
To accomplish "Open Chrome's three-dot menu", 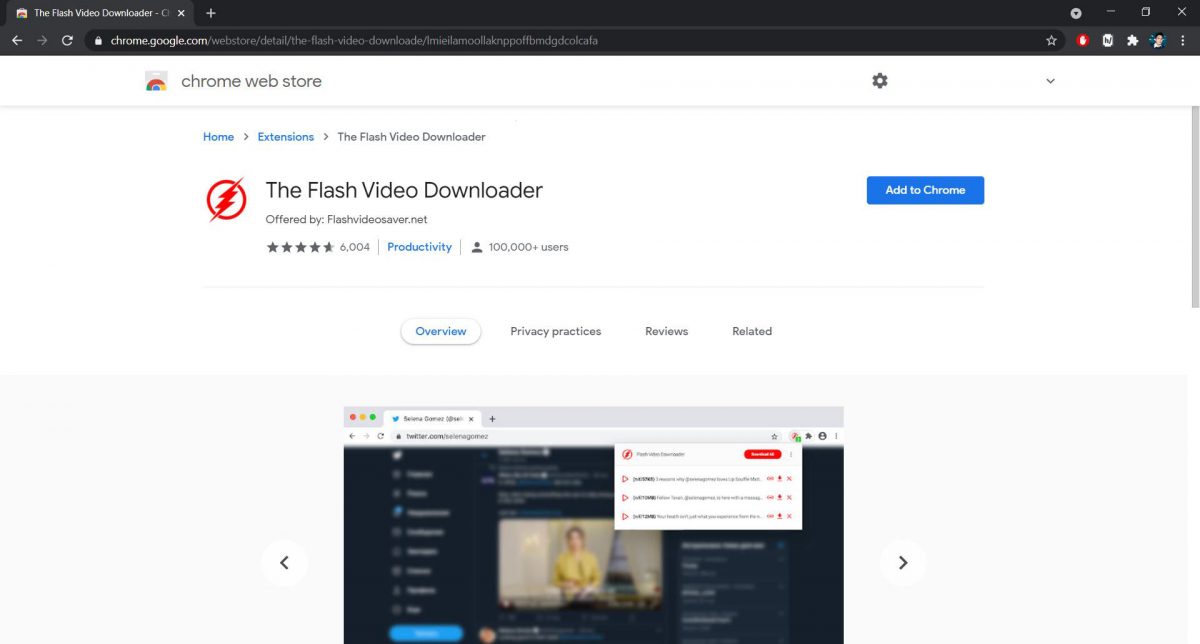I will click(x=1183, y=41).
